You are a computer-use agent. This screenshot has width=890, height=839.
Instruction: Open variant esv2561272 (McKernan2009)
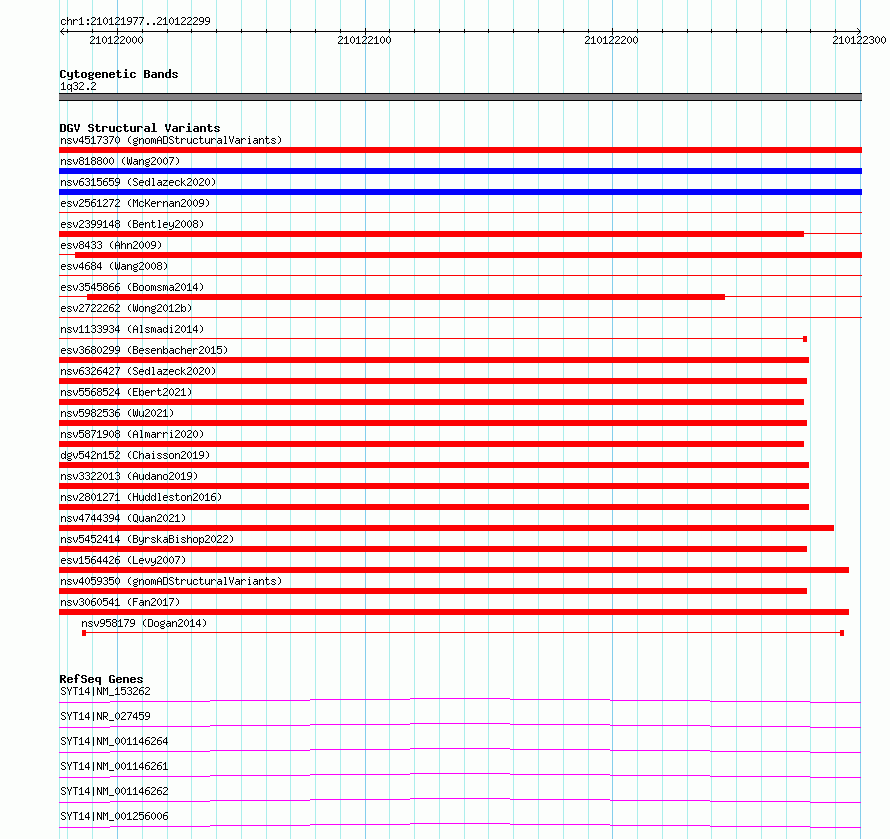pyautogui.click(x=135, y=203)
